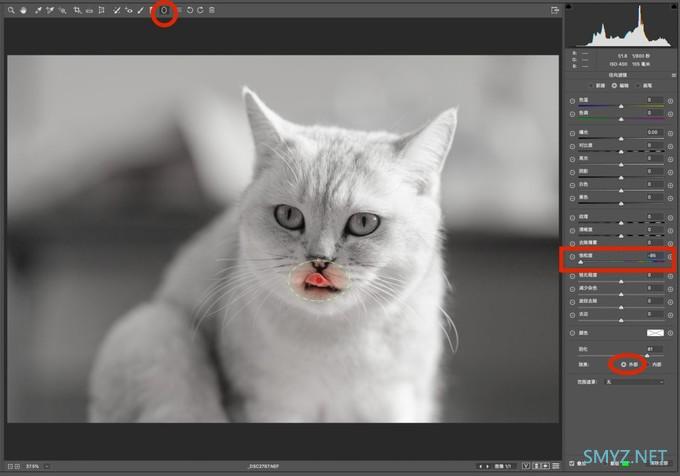Click the Temperature slider handle

pyautogui.click(x=621, y=106)
